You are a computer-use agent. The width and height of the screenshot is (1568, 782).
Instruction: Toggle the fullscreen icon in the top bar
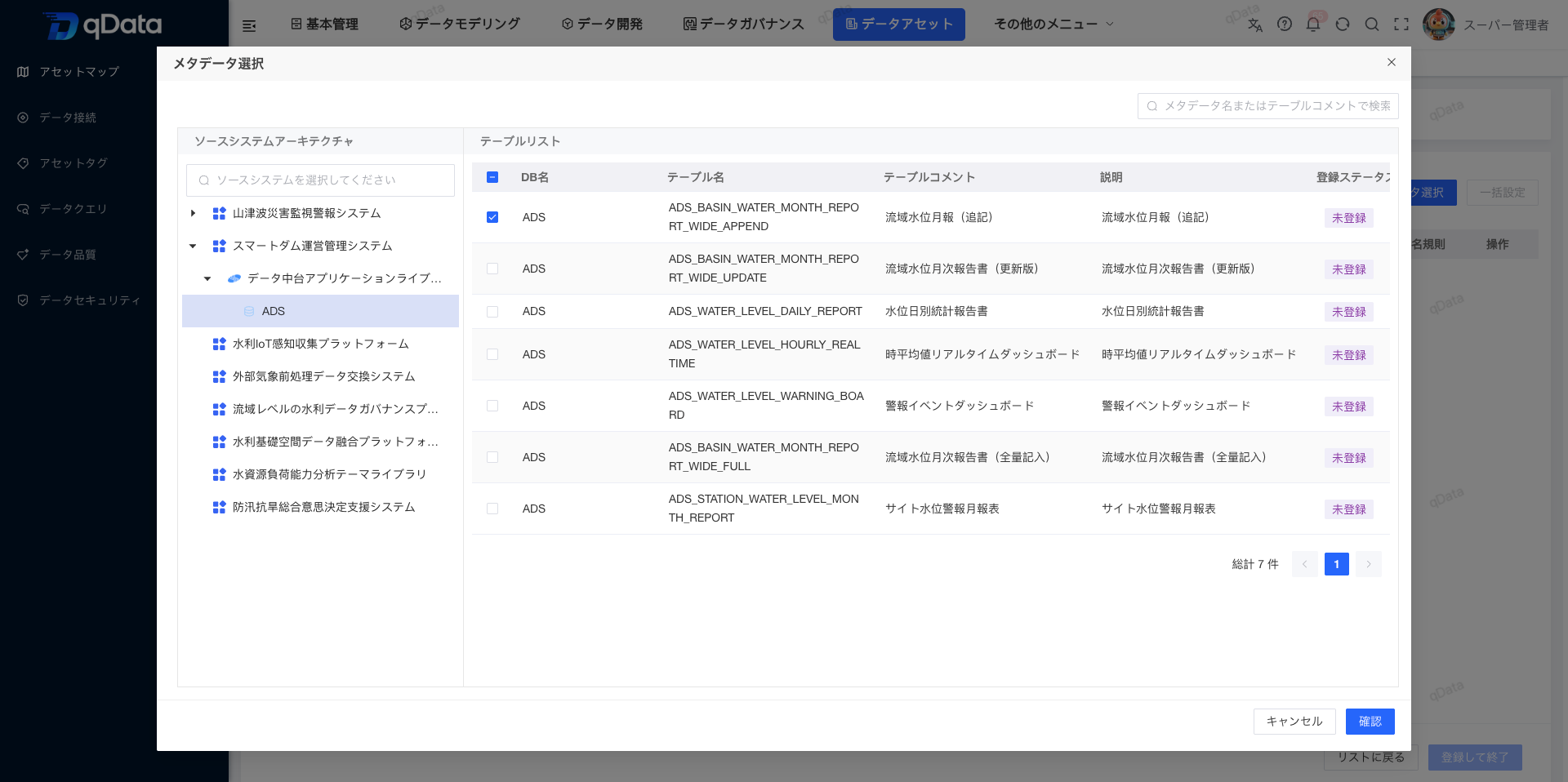[x=1401, y=24]
